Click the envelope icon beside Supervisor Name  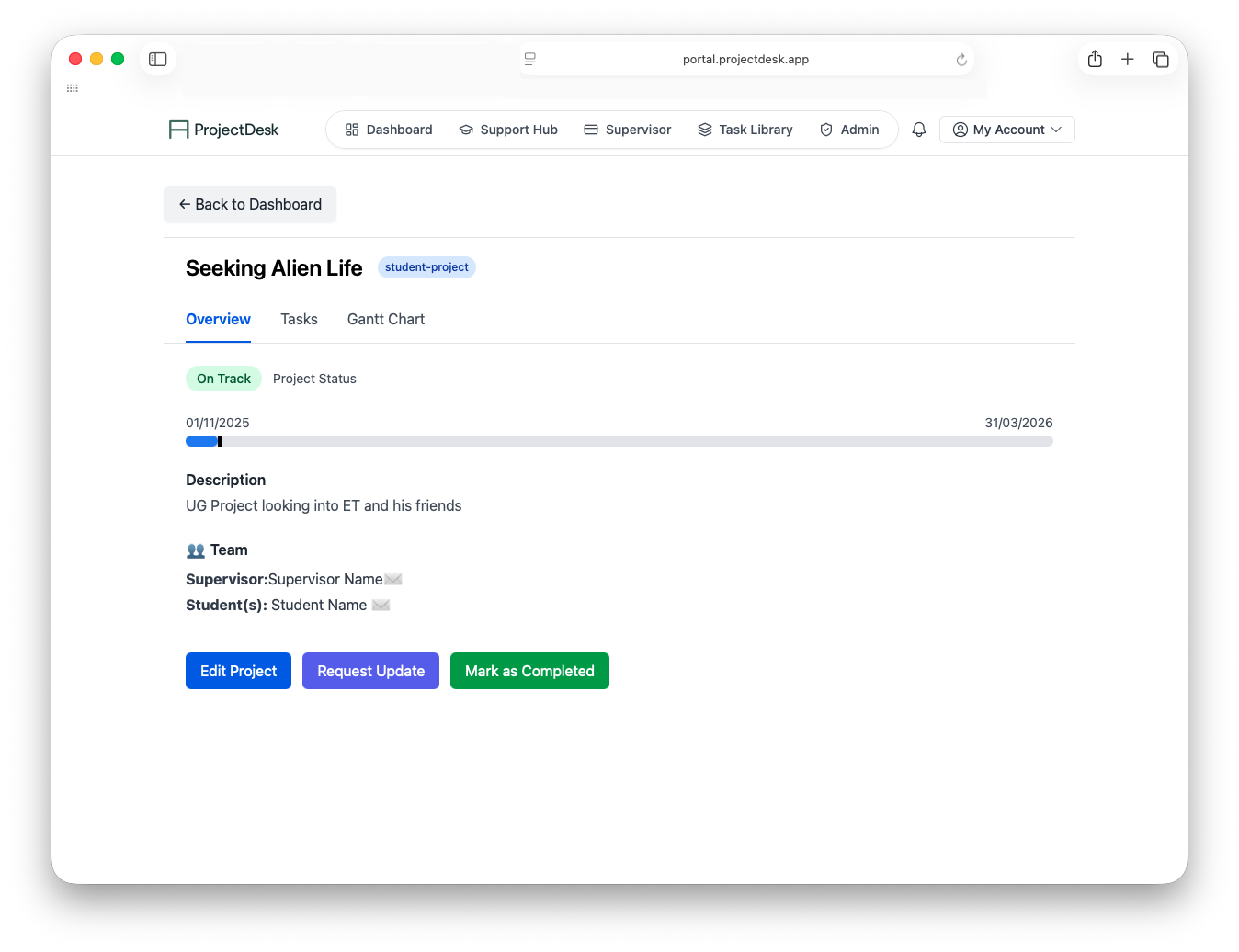pyautogui.click(x=393, y=579)
